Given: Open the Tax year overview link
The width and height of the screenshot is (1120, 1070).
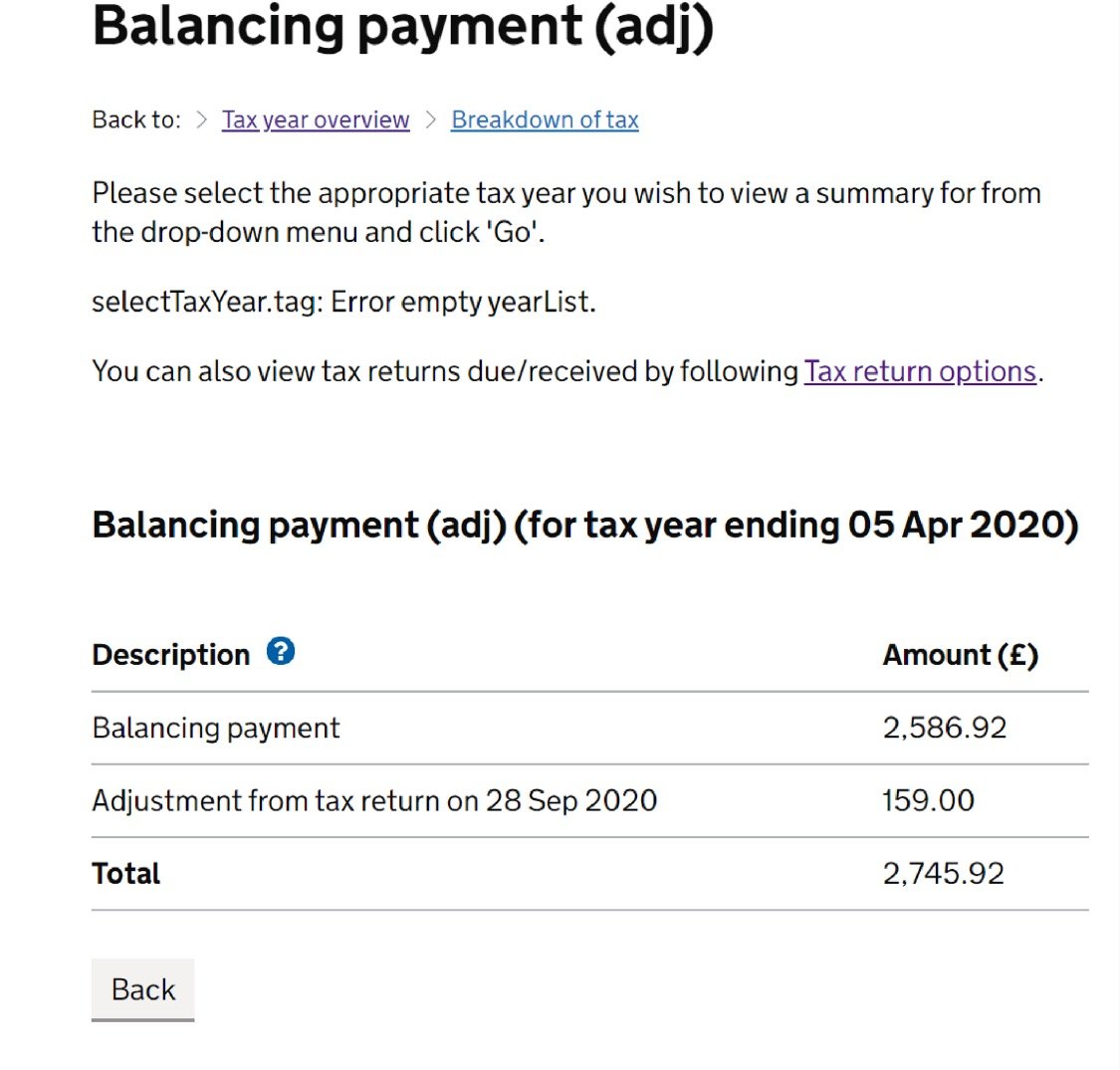Looking at the screenshot, I should pos(316,120).
